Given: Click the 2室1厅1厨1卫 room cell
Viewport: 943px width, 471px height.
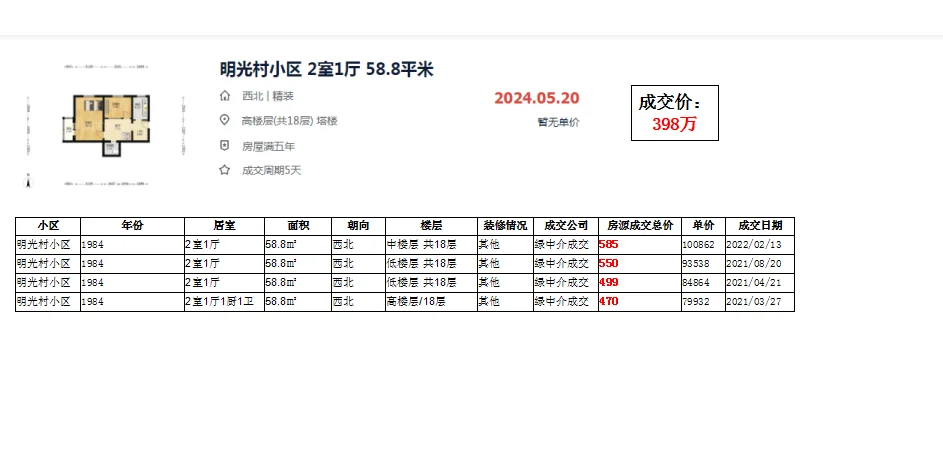Looking at the screenshot, I should [224, 301].
